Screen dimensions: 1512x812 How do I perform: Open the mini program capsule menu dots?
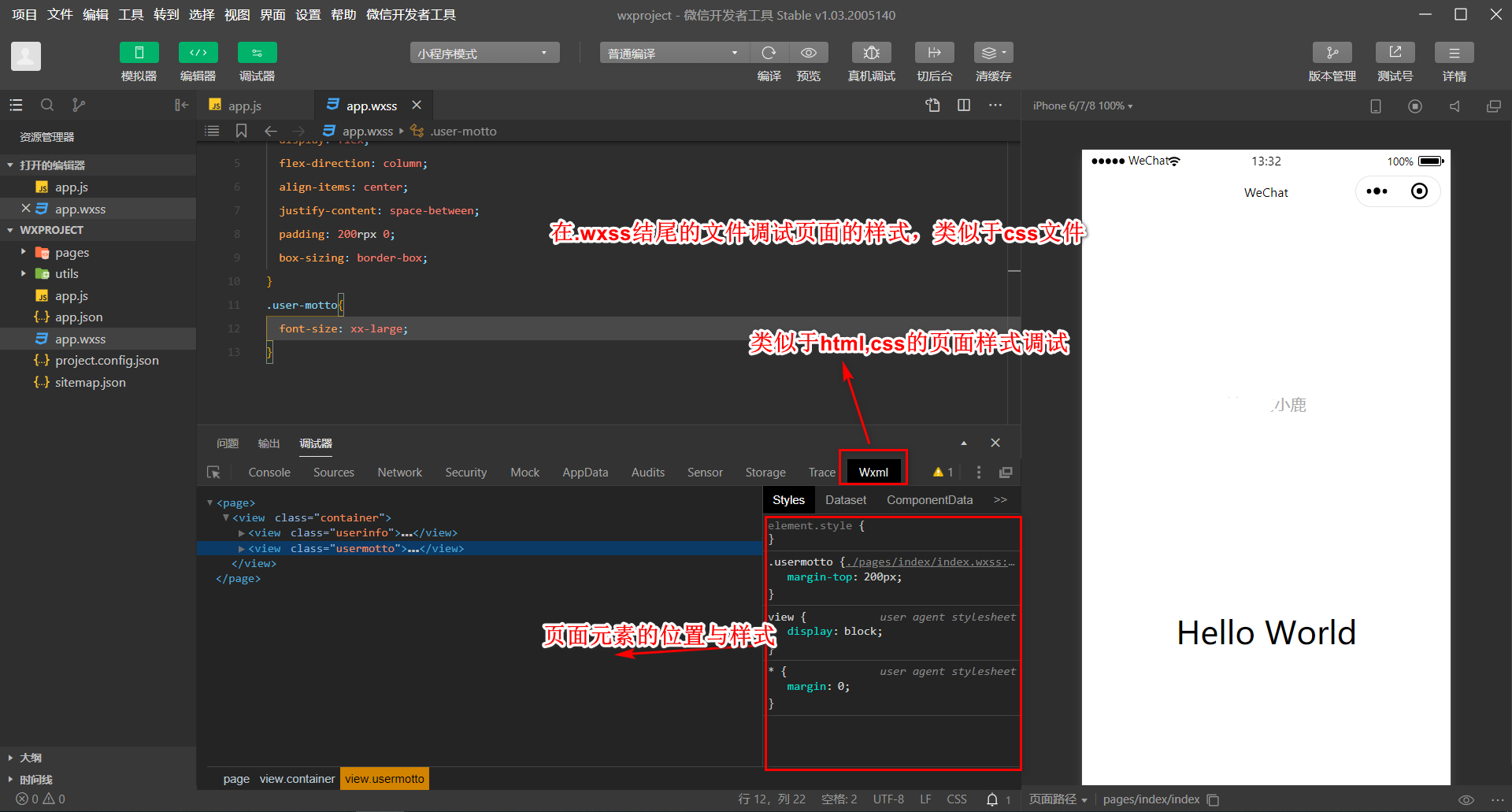coord(1377,191)
